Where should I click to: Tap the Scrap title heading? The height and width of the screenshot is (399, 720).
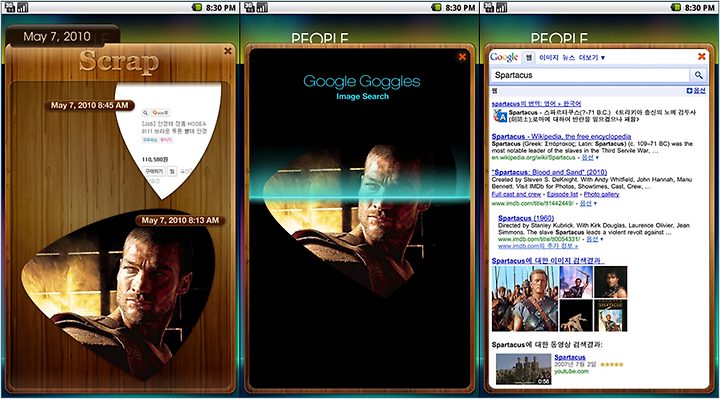119,62
